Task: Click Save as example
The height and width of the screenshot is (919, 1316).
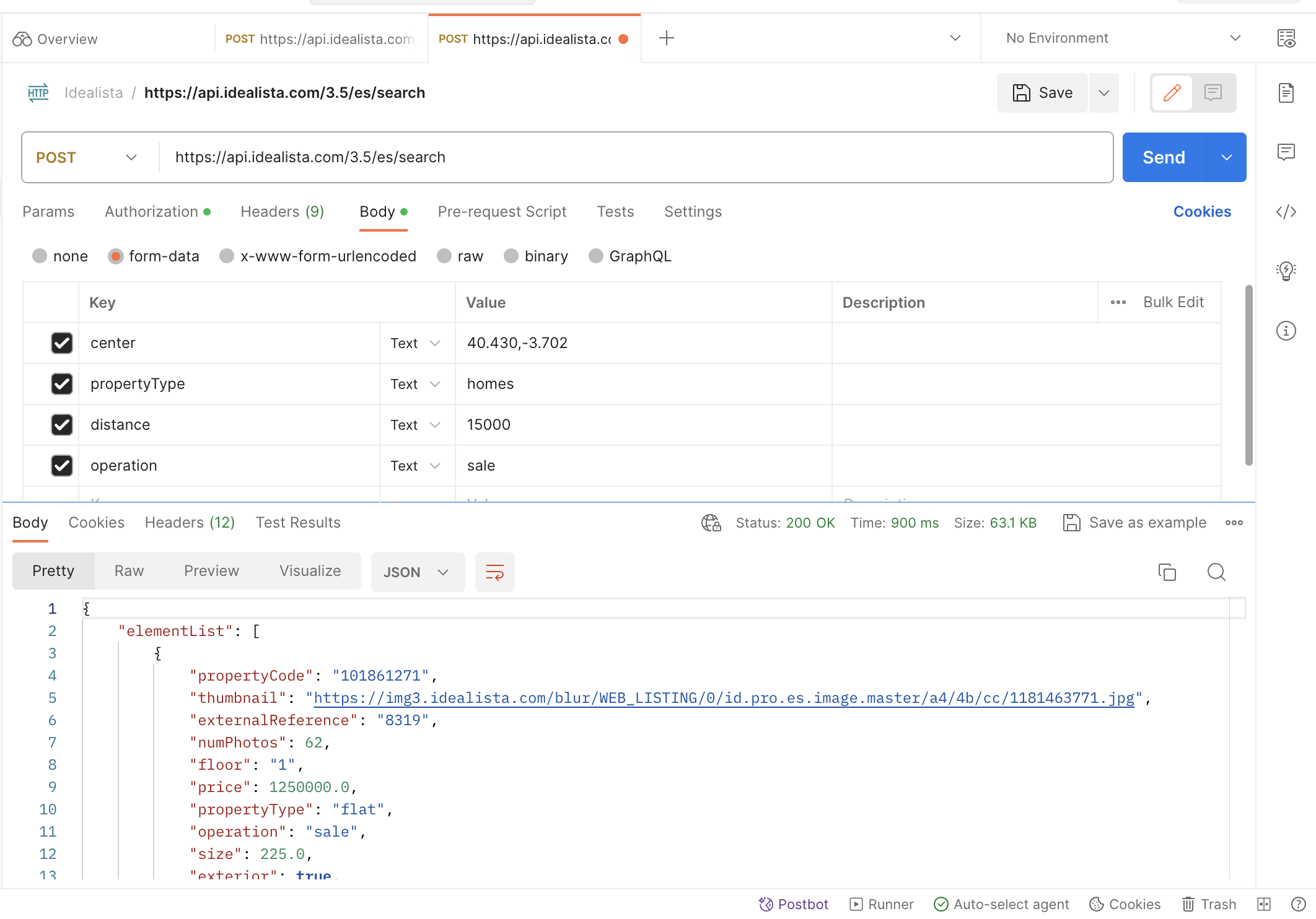Action: pos(1135,523)
